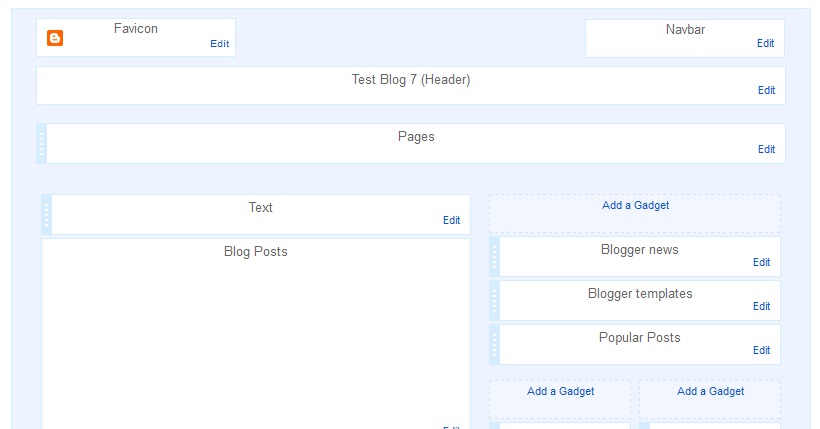Edit the Popular Posts gadget
820x429 pixels.
tap(761, 350)
